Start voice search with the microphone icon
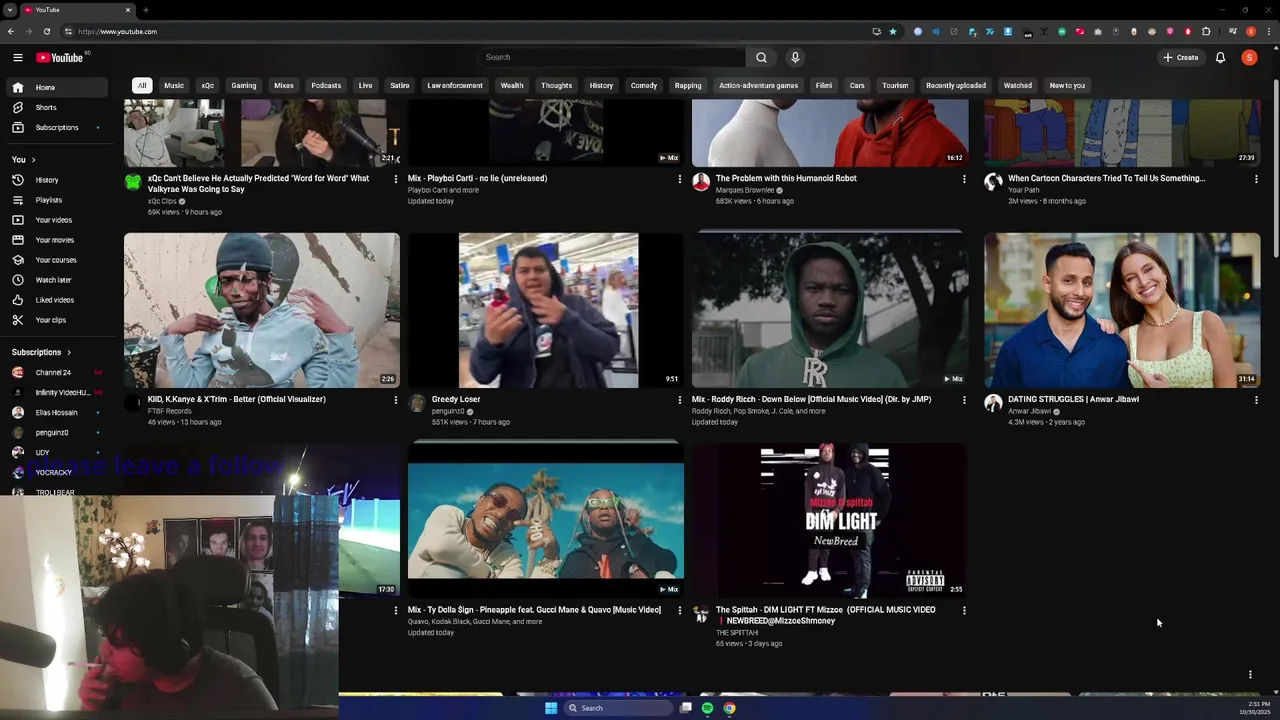 [x=795, y=57]
